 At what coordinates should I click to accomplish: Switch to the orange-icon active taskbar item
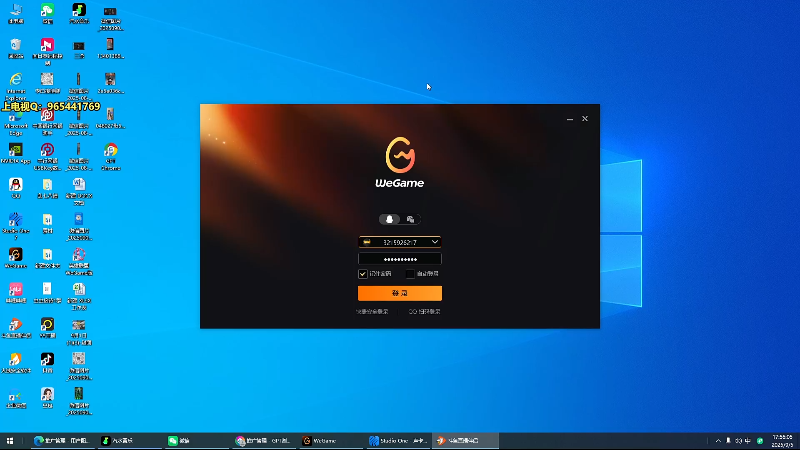(x=465, y=441)
